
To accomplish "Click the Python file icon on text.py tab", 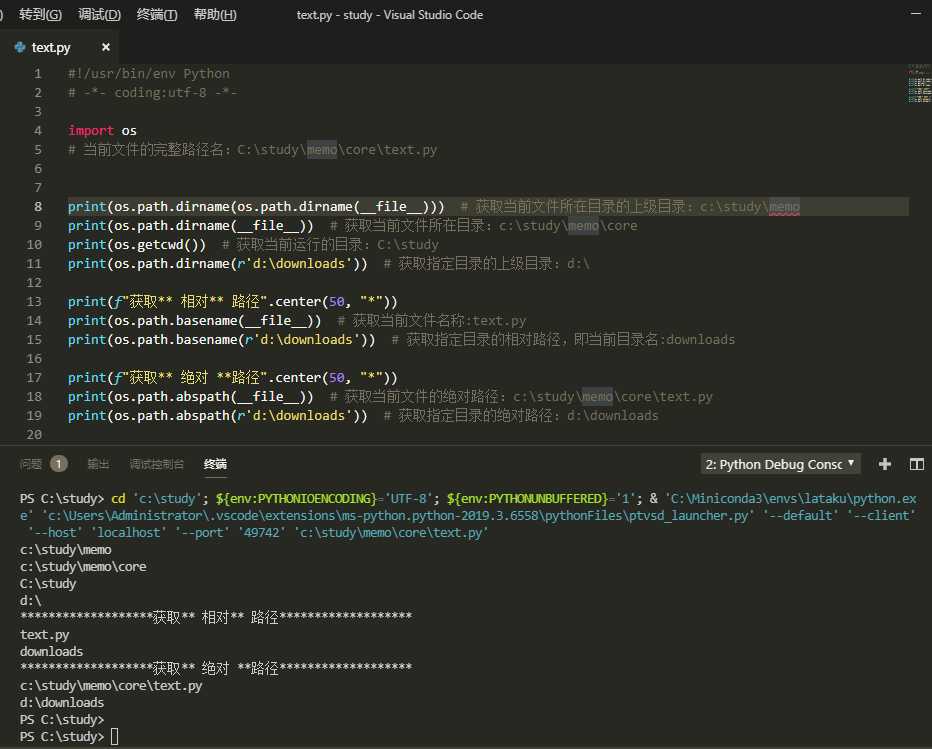I will [20, 47].
